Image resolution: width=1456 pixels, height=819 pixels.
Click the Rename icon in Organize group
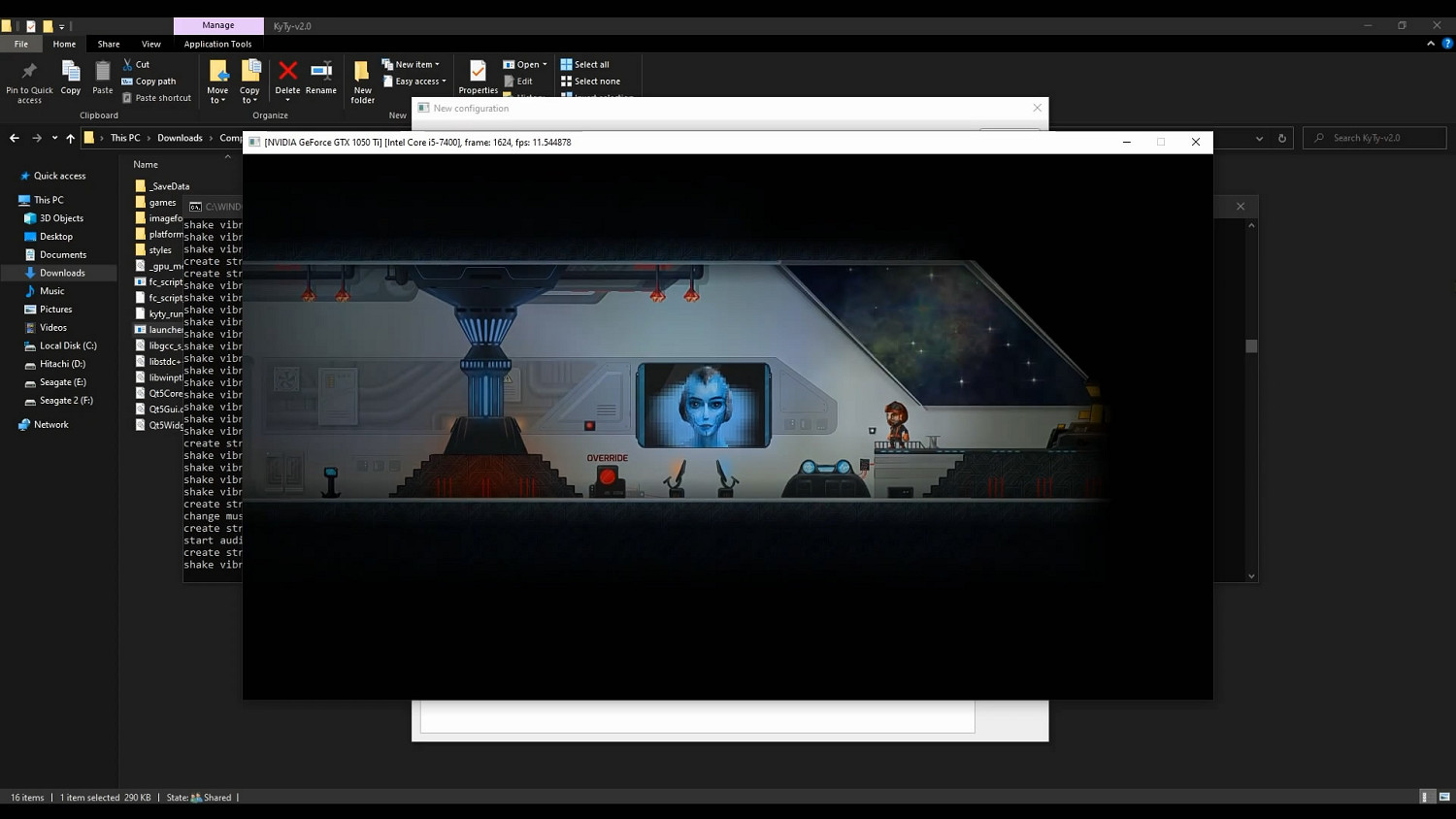[x=321, y=71]
